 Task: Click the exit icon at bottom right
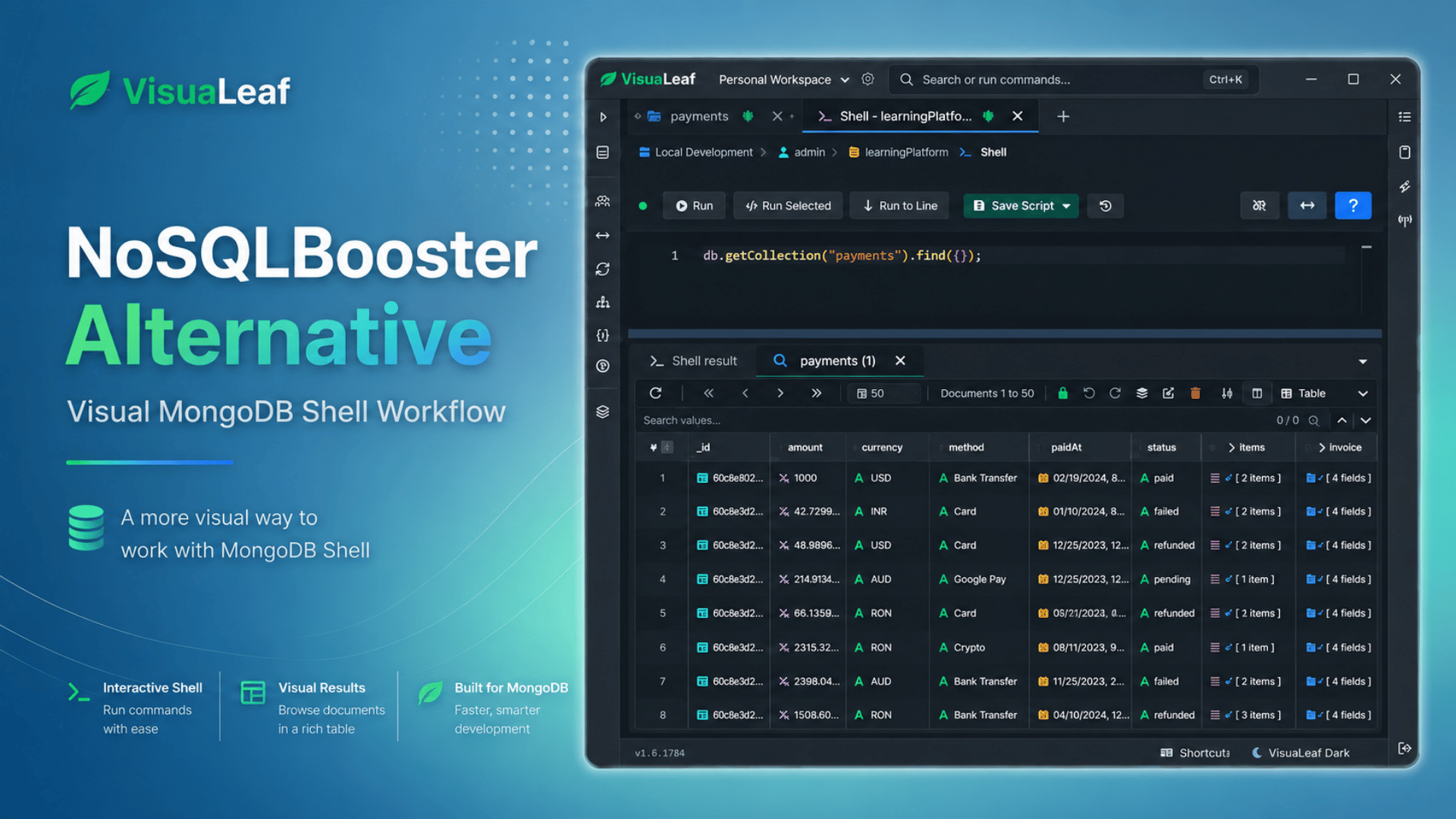point(1404,748)
